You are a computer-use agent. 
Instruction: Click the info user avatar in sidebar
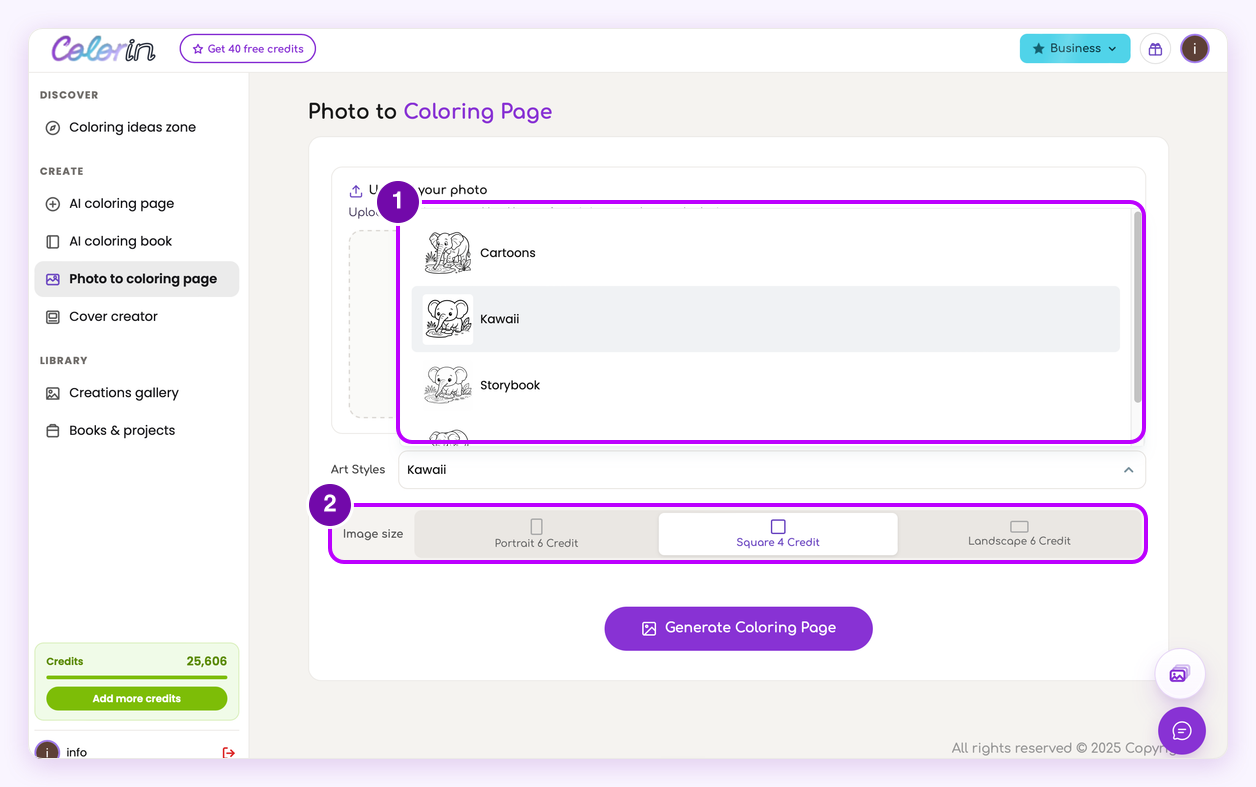pyautogui.click(x=47, y=752)
